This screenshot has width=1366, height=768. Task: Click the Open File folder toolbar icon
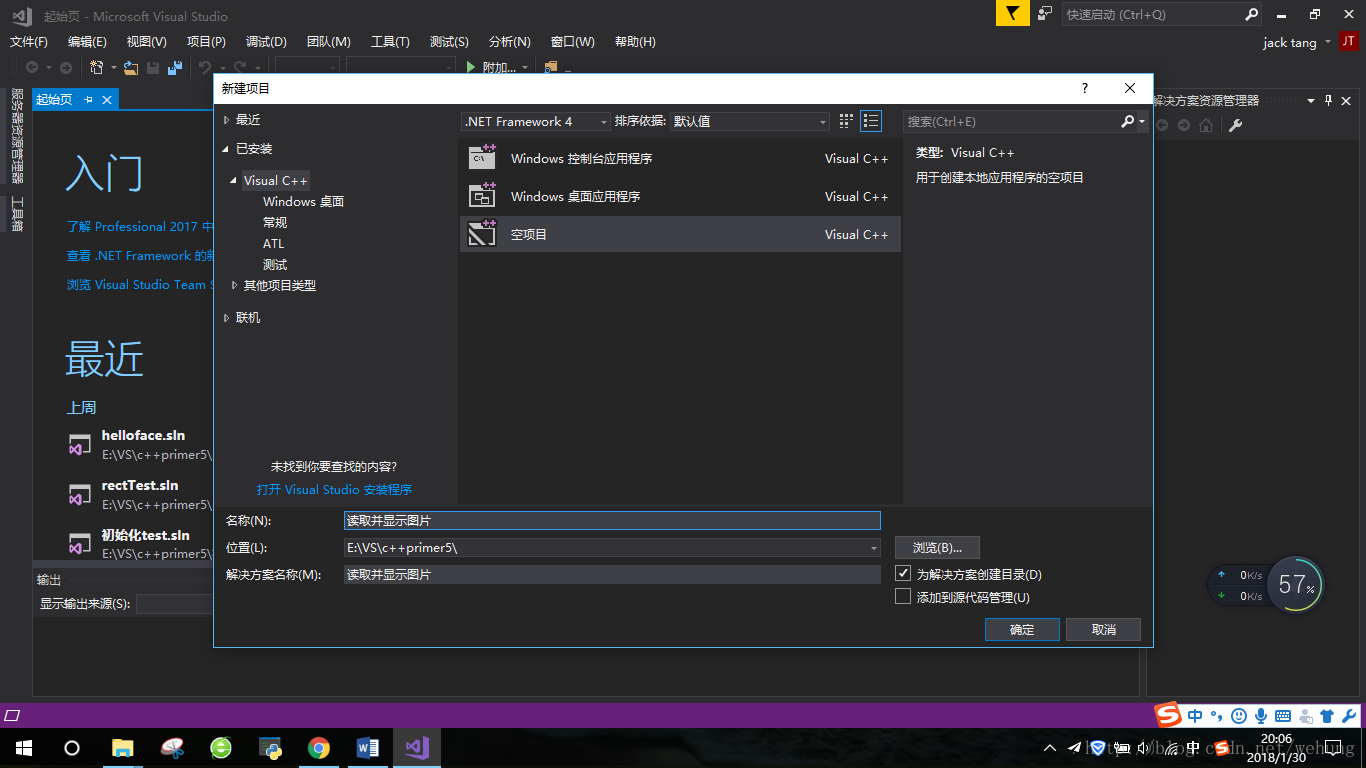(131, 67)
